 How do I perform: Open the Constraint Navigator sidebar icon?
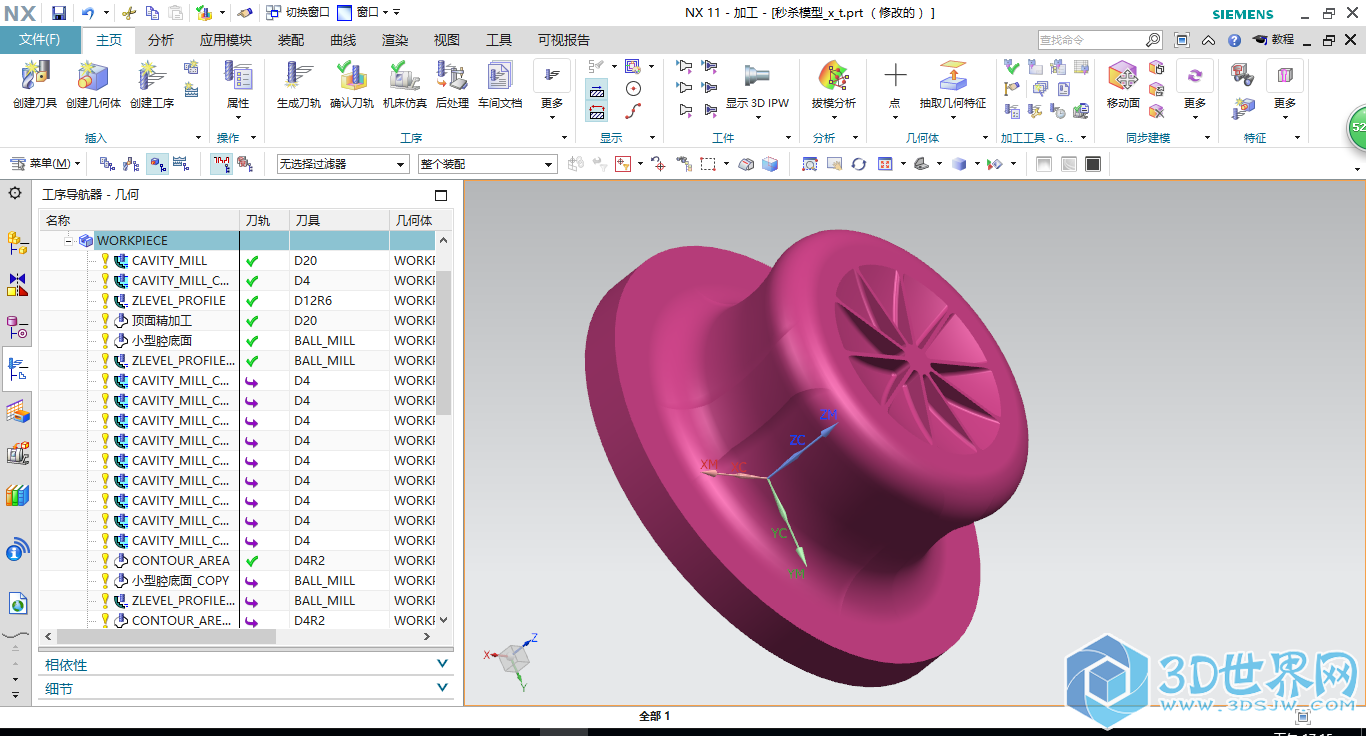click(x=17, y=285)
